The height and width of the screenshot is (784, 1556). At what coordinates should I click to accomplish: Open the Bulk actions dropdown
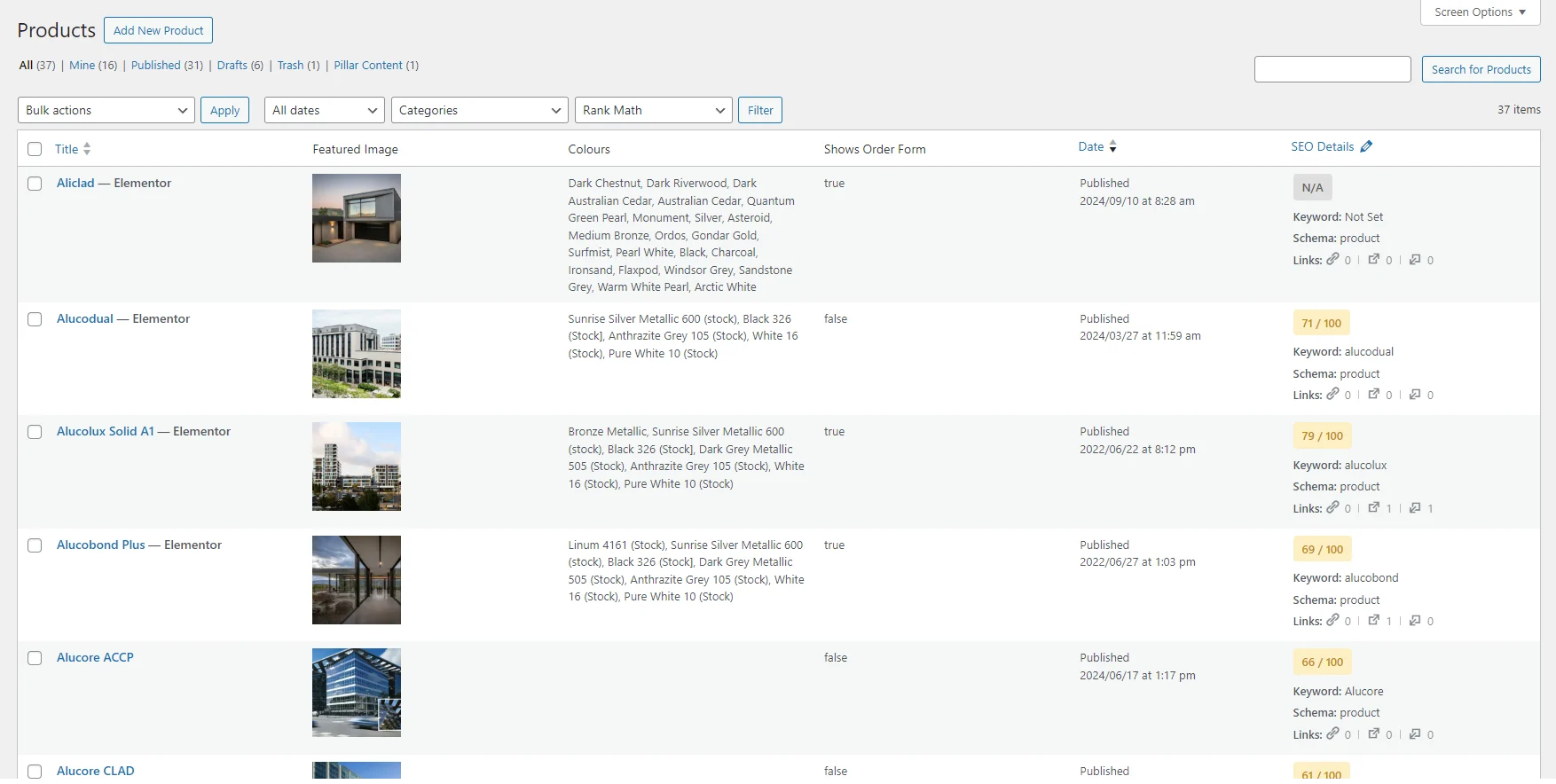click(106, 110)
